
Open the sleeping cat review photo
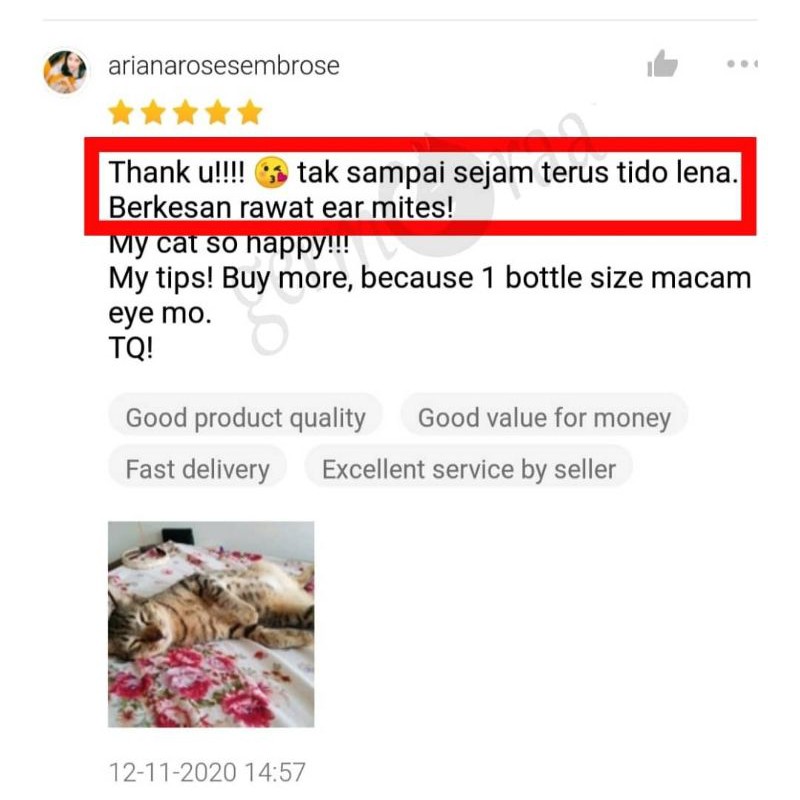pos(211,624)
